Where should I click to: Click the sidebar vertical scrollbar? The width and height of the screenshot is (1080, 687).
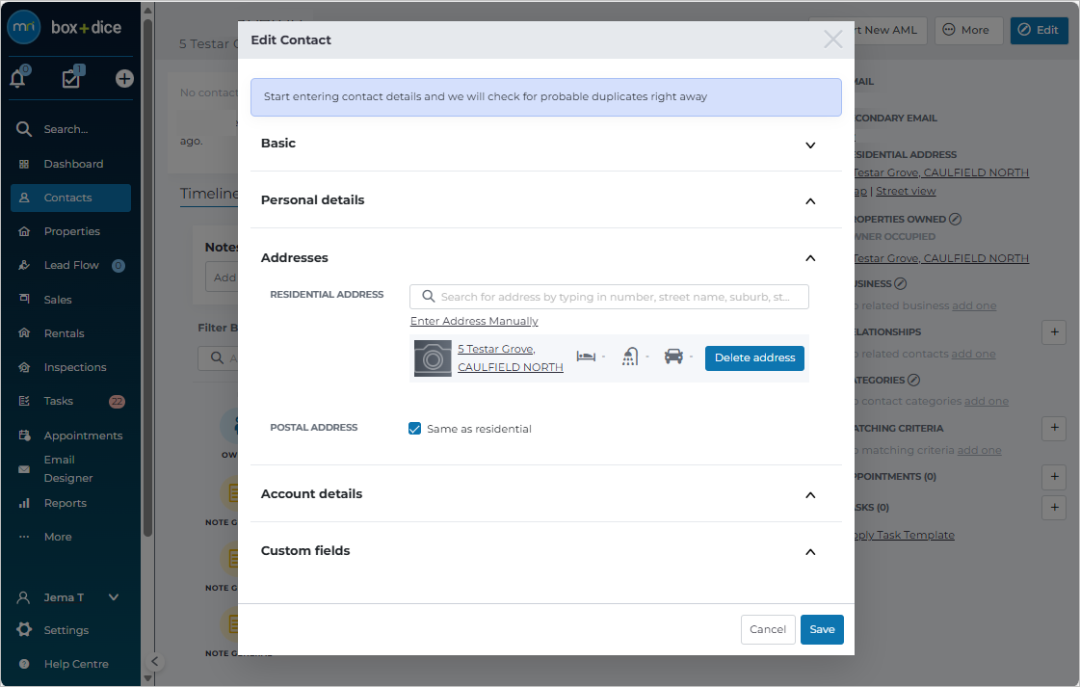(147, 276)
